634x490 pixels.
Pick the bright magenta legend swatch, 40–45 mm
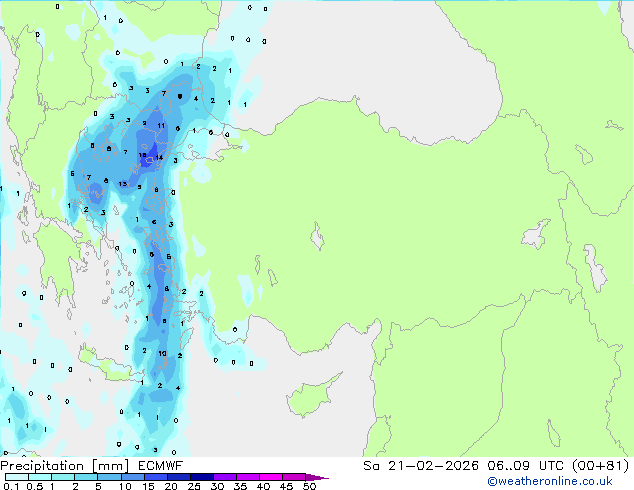(x=271, y=477)
